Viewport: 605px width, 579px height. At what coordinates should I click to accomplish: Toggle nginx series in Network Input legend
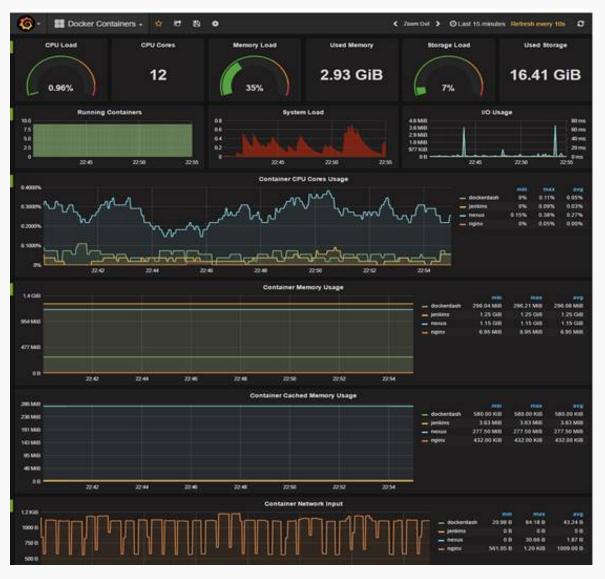pos(454,549)
